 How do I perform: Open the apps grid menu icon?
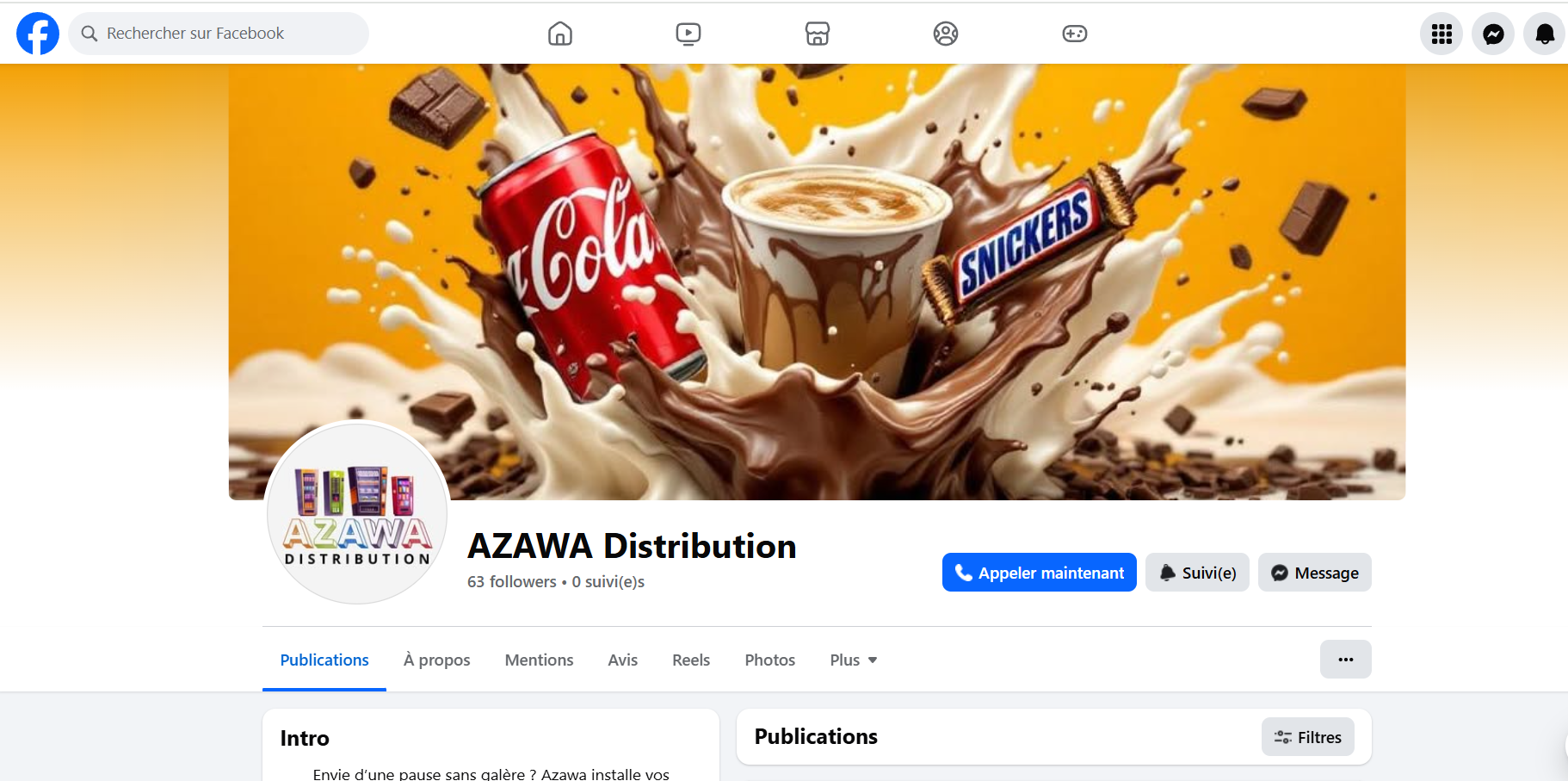click(1441, 34)
